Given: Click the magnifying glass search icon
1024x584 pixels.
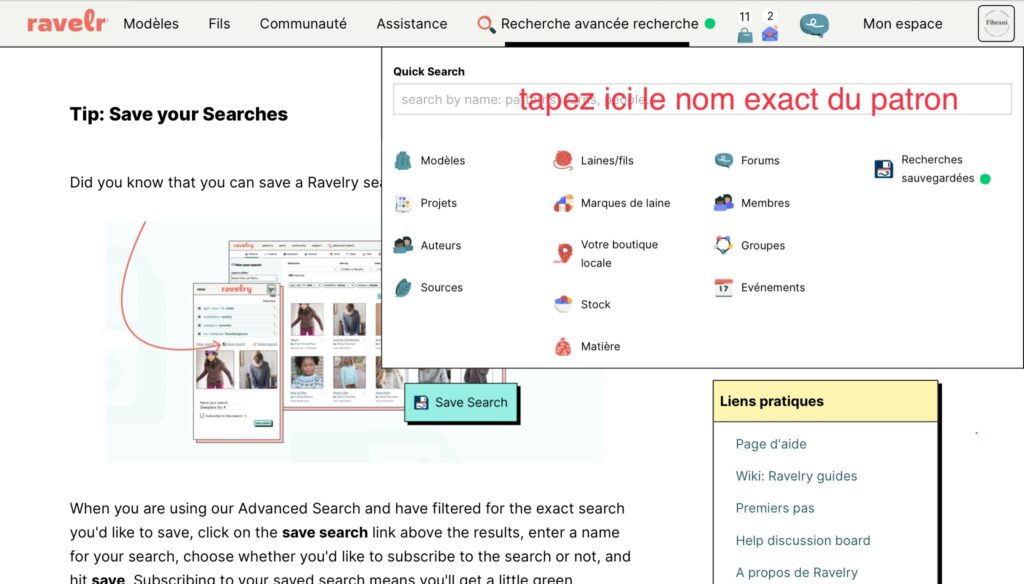Looking at the screenshot, I should (x=485, y=24).
